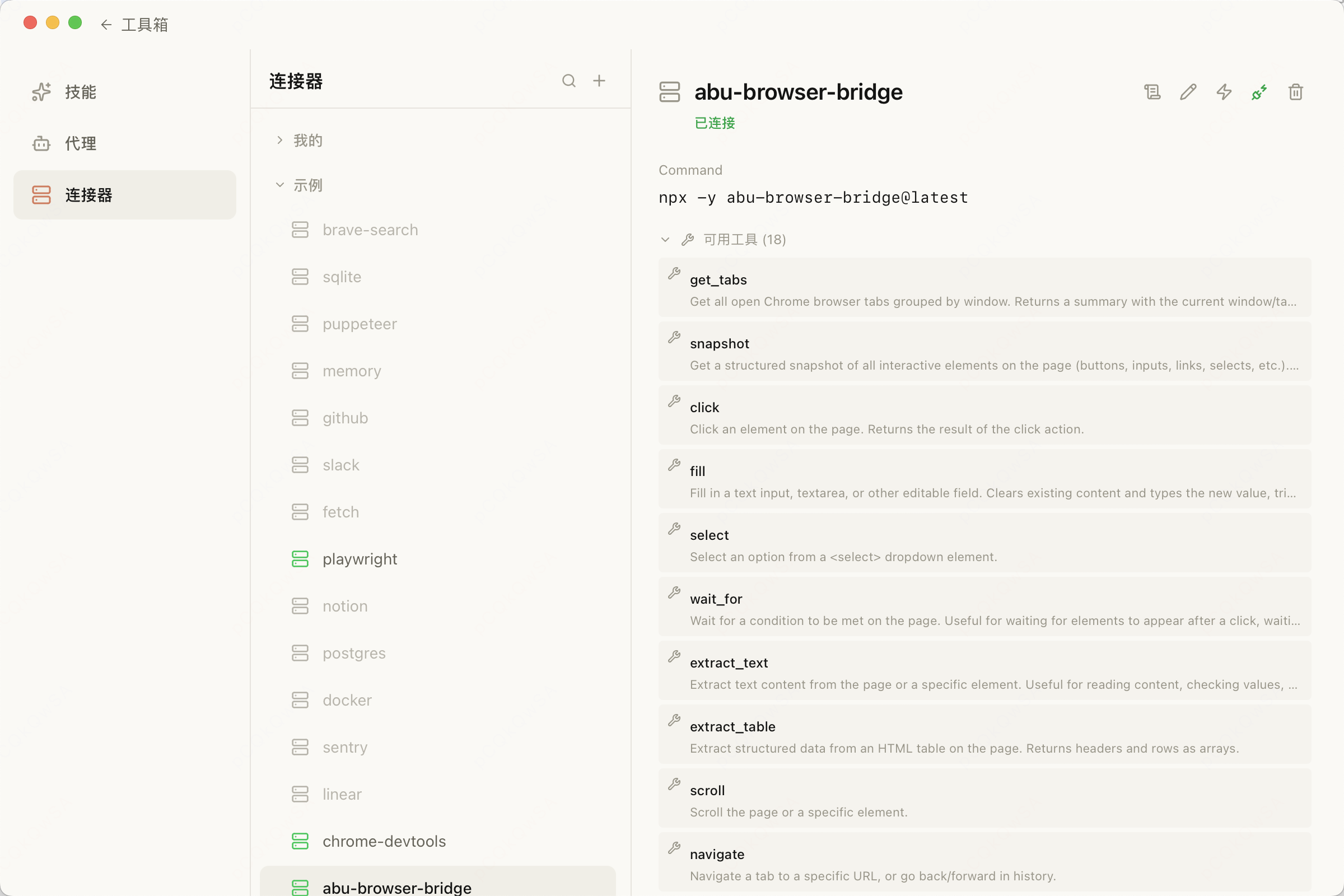Screen dimensions: 1344x896
Task: Open the extract_table tool entry
Action: [x=984, y=734]
